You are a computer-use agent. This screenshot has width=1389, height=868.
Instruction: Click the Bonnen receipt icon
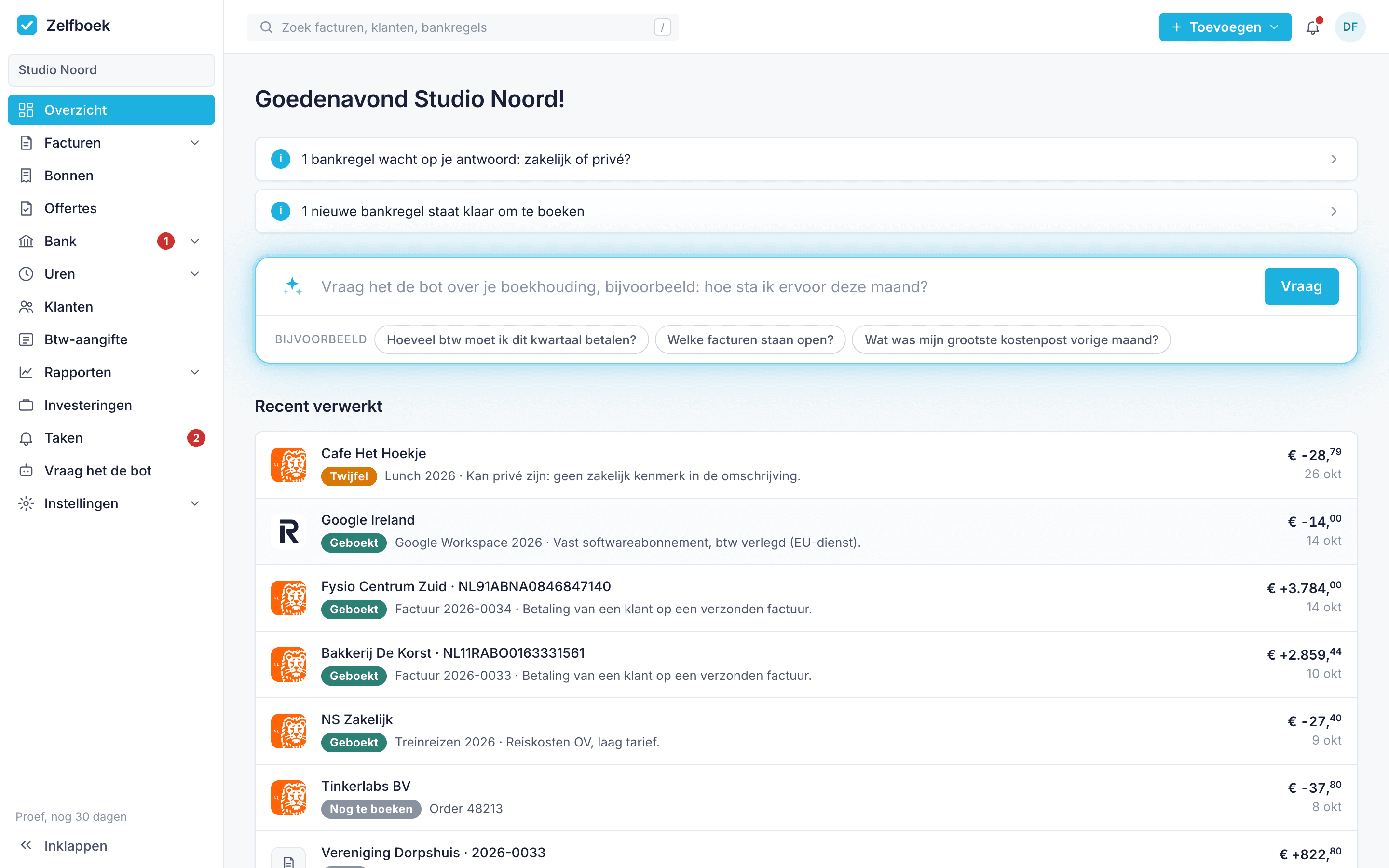coord(26,176)
